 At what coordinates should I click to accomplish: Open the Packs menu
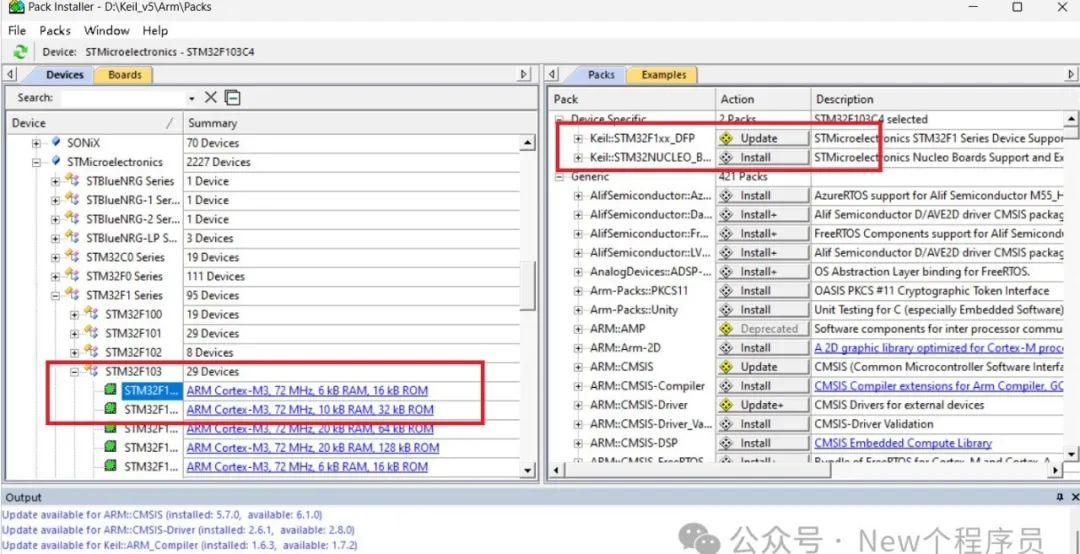coord(55,30)
